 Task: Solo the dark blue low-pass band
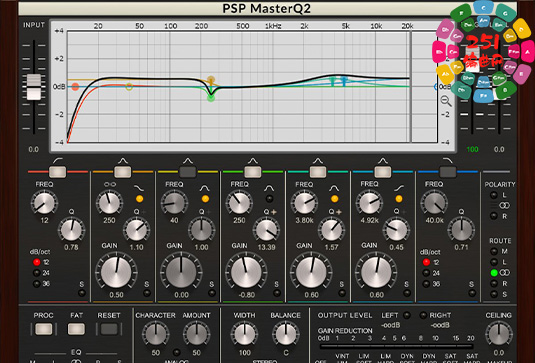(472, 293)
